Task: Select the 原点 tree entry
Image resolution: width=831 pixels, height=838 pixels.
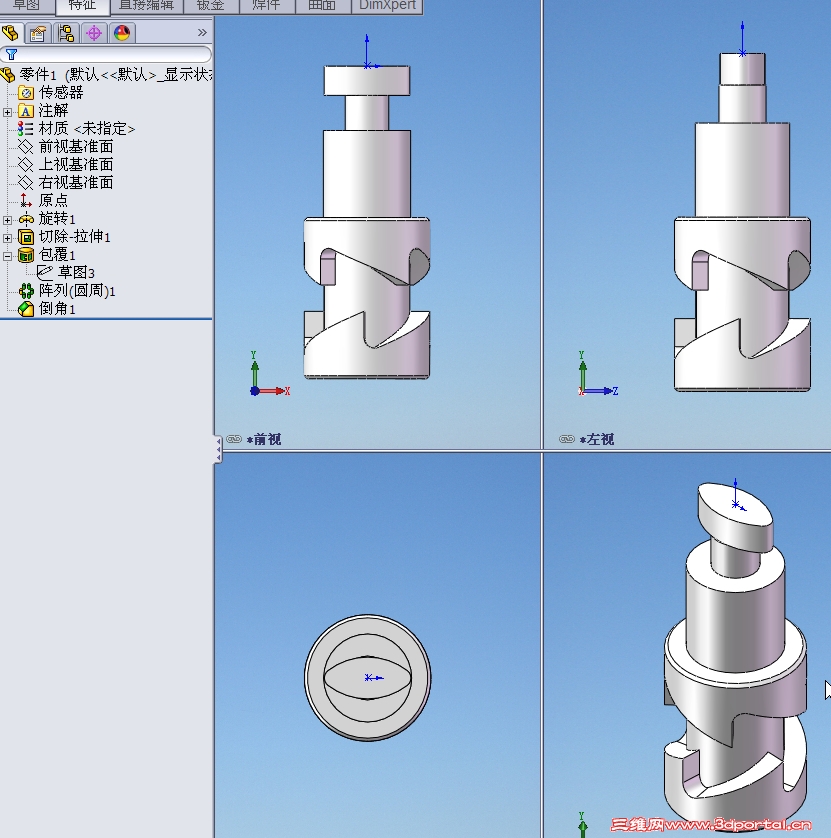Action: click(53, 200)
